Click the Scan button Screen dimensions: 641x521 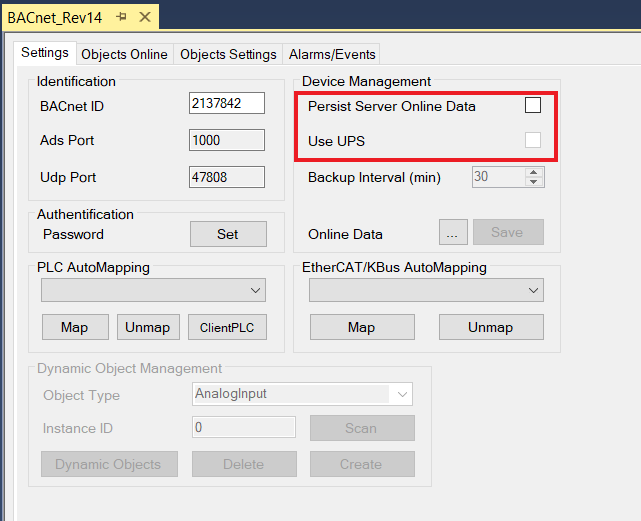click(362, 428)
